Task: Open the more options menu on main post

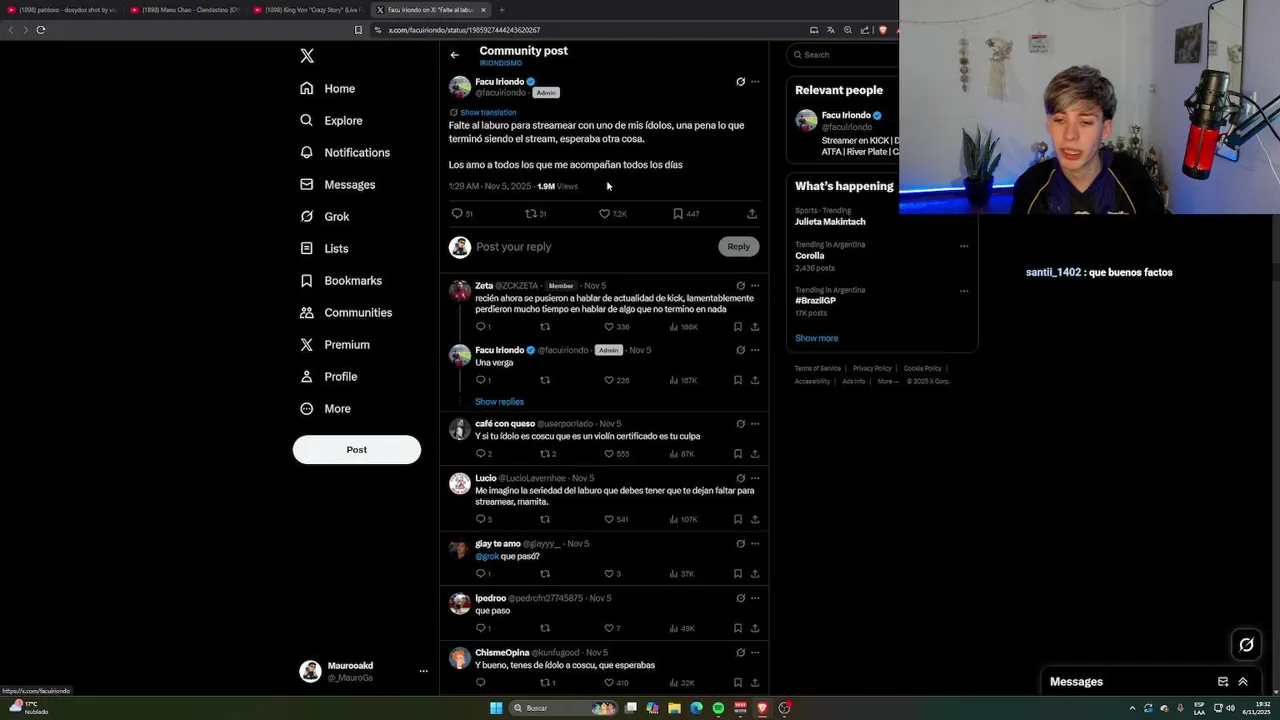Action: point(755,82)
